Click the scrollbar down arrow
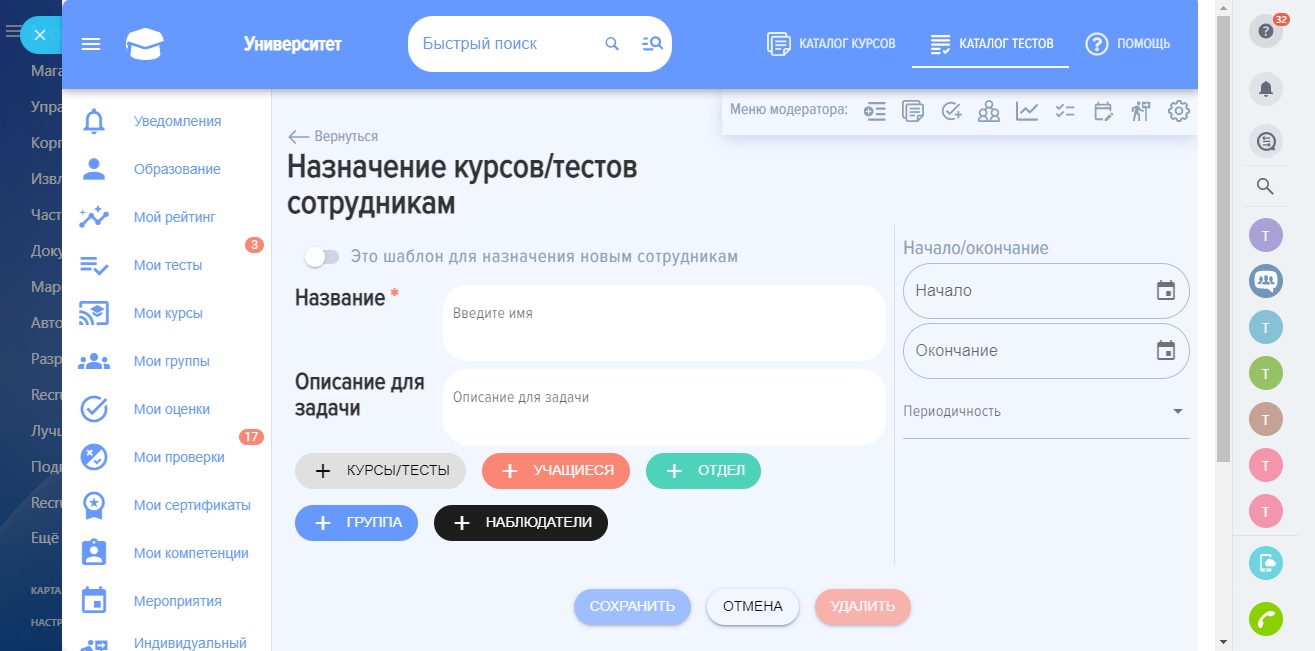 coord(1223,641)
